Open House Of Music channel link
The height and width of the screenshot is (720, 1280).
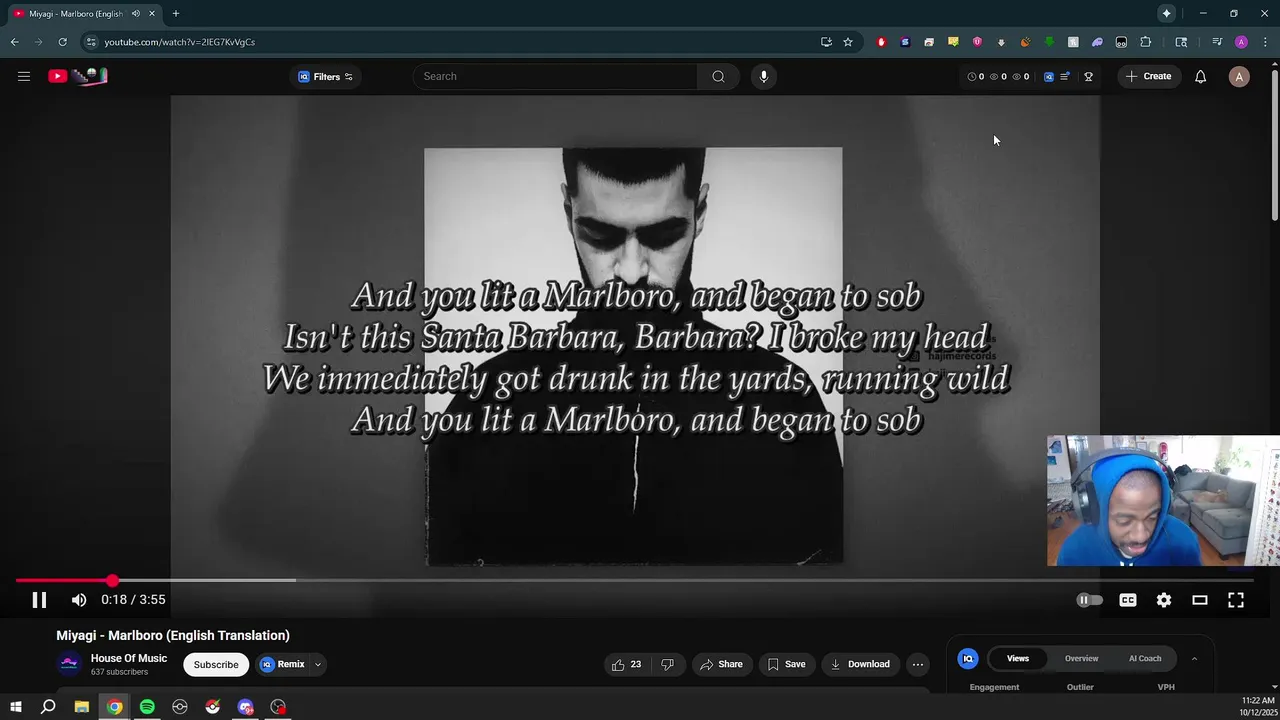click(129, 658)
